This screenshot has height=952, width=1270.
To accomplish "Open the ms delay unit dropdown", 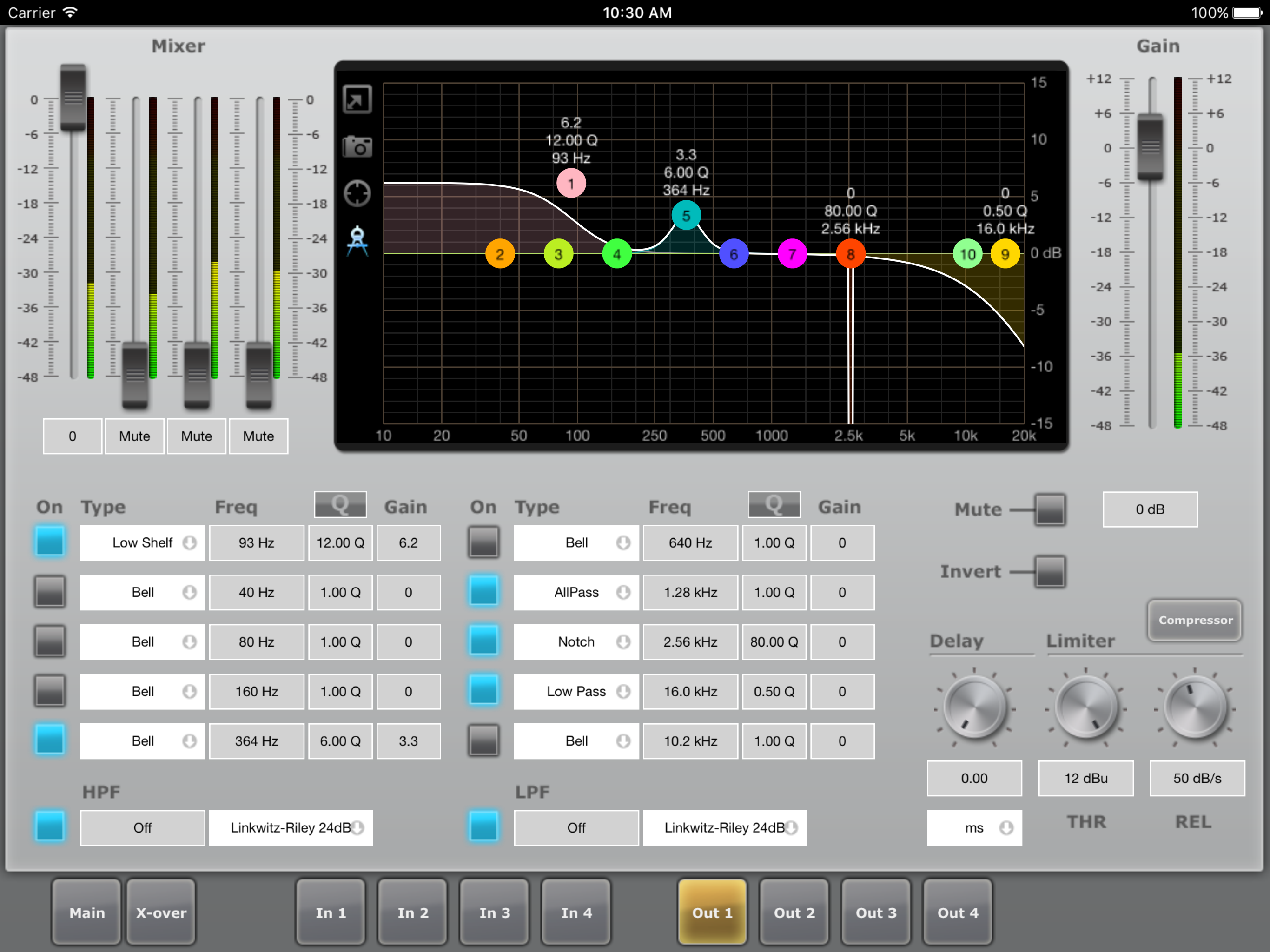I will click(x=974, y=827).
